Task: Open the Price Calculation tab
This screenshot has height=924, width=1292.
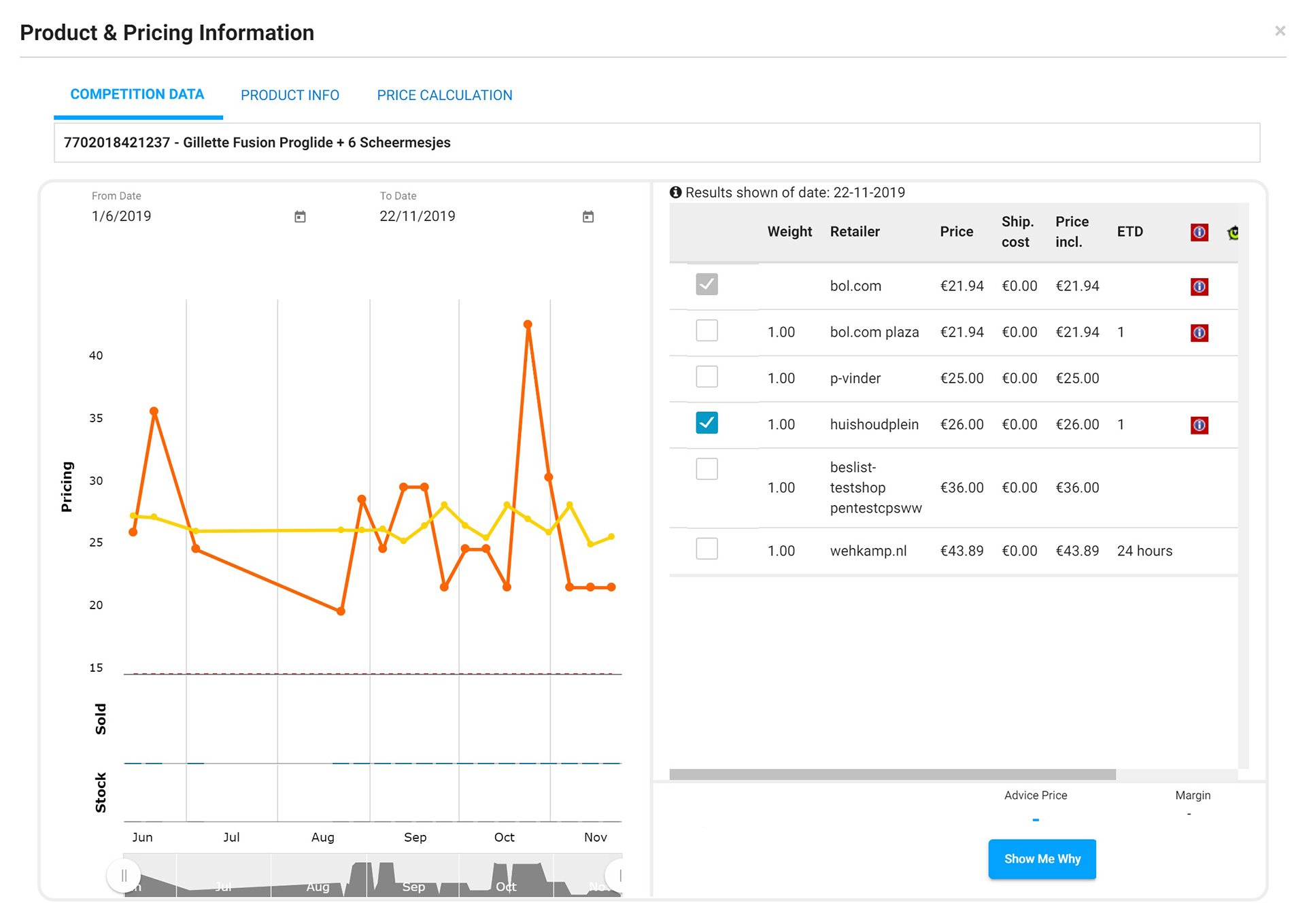Action: [x=445, y=95]
